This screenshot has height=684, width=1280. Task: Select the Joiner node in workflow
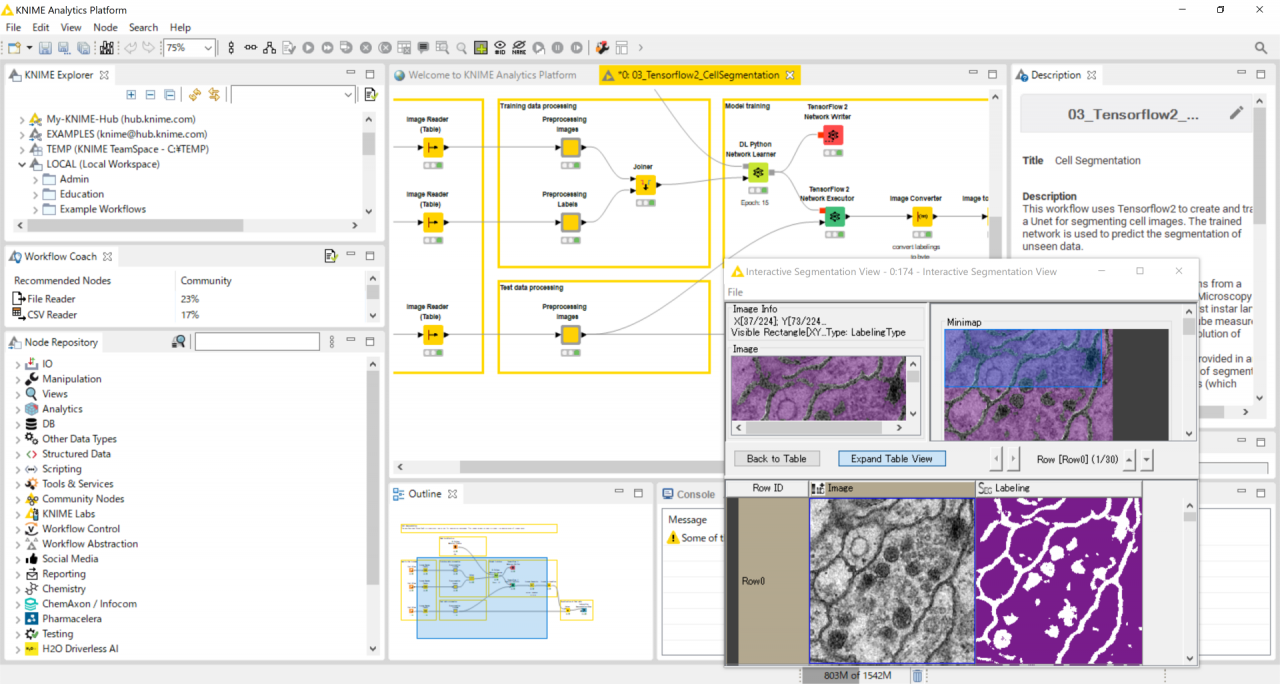pyautogui.click(x=645, y=185)
